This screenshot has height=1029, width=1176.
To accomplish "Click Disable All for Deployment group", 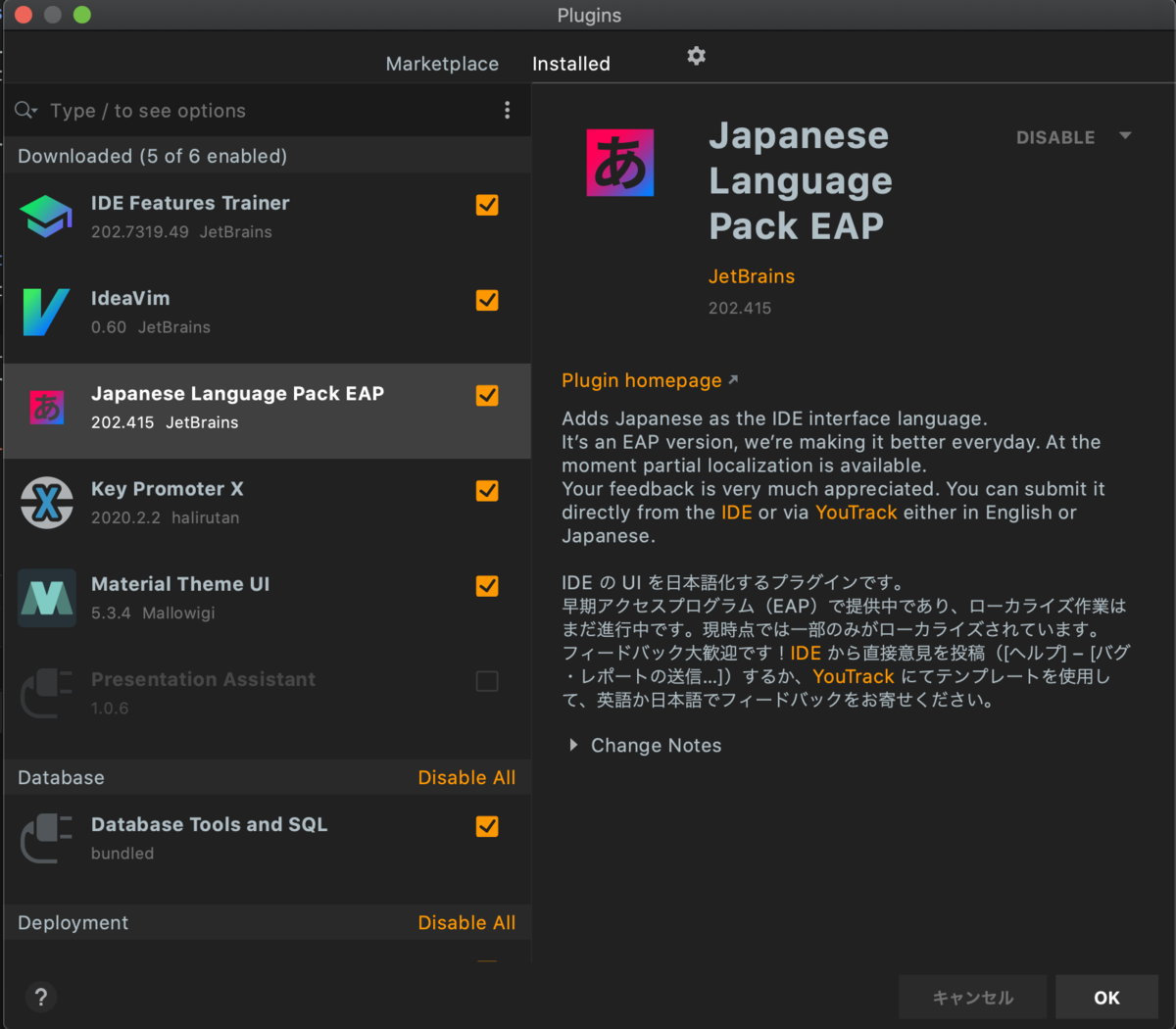I will pyautogui.click(x=466, y=922).
